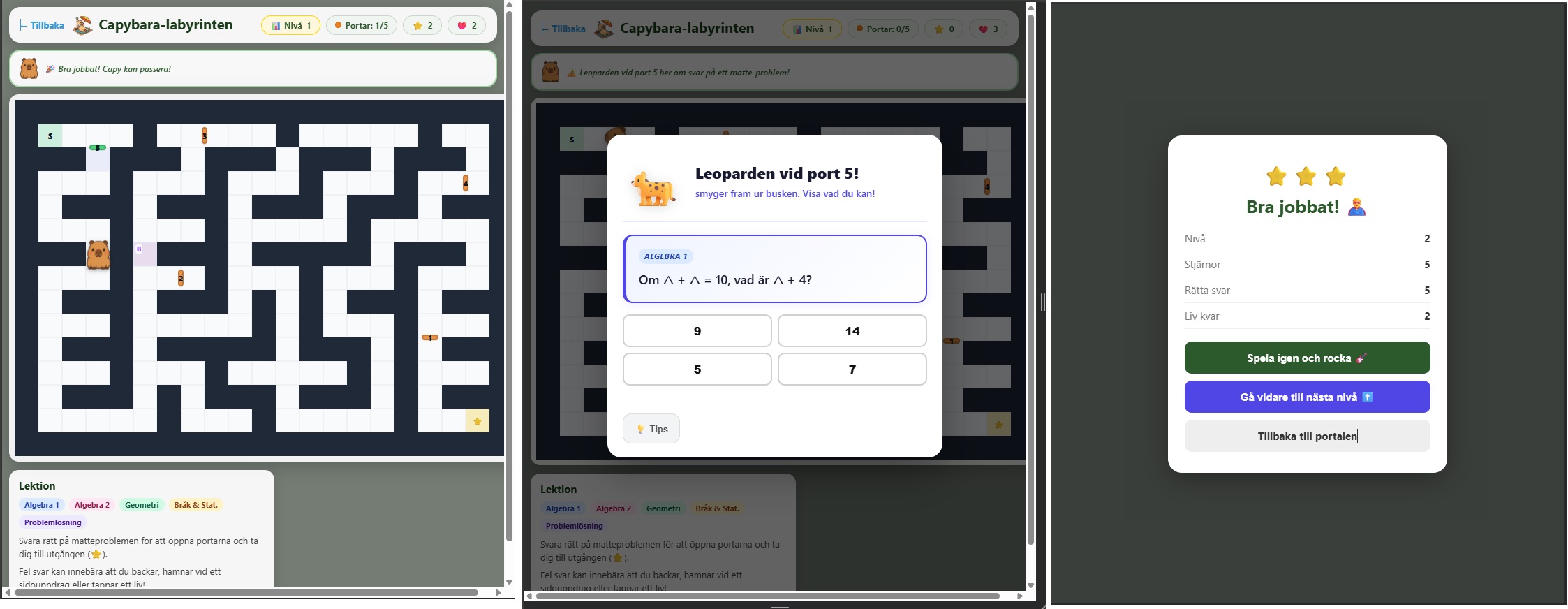Viewport: 1568px width, 609px height.
Task: Click the heart lives badge showing 2
Action: [x=466, y=25]
